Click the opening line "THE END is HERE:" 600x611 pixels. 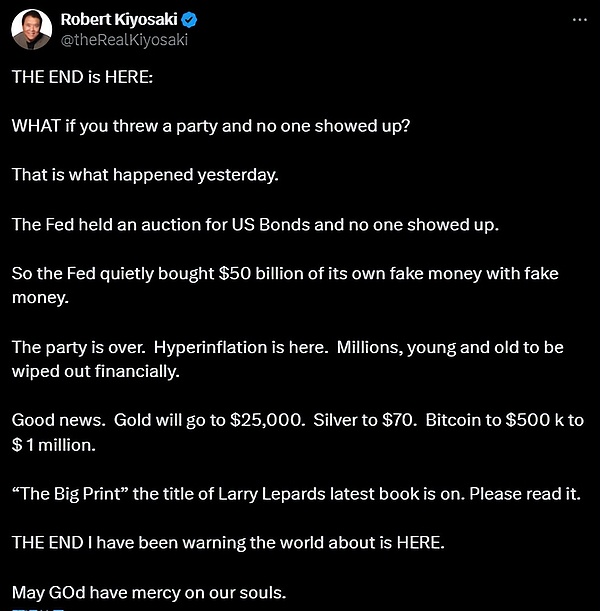[82, 77]
